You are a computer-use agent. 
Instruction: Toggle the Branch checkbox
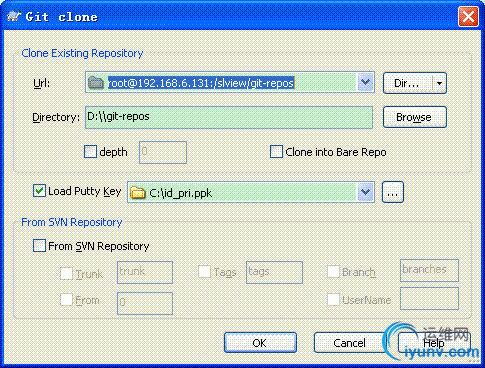pyautogui.click(x=333, y=272)
